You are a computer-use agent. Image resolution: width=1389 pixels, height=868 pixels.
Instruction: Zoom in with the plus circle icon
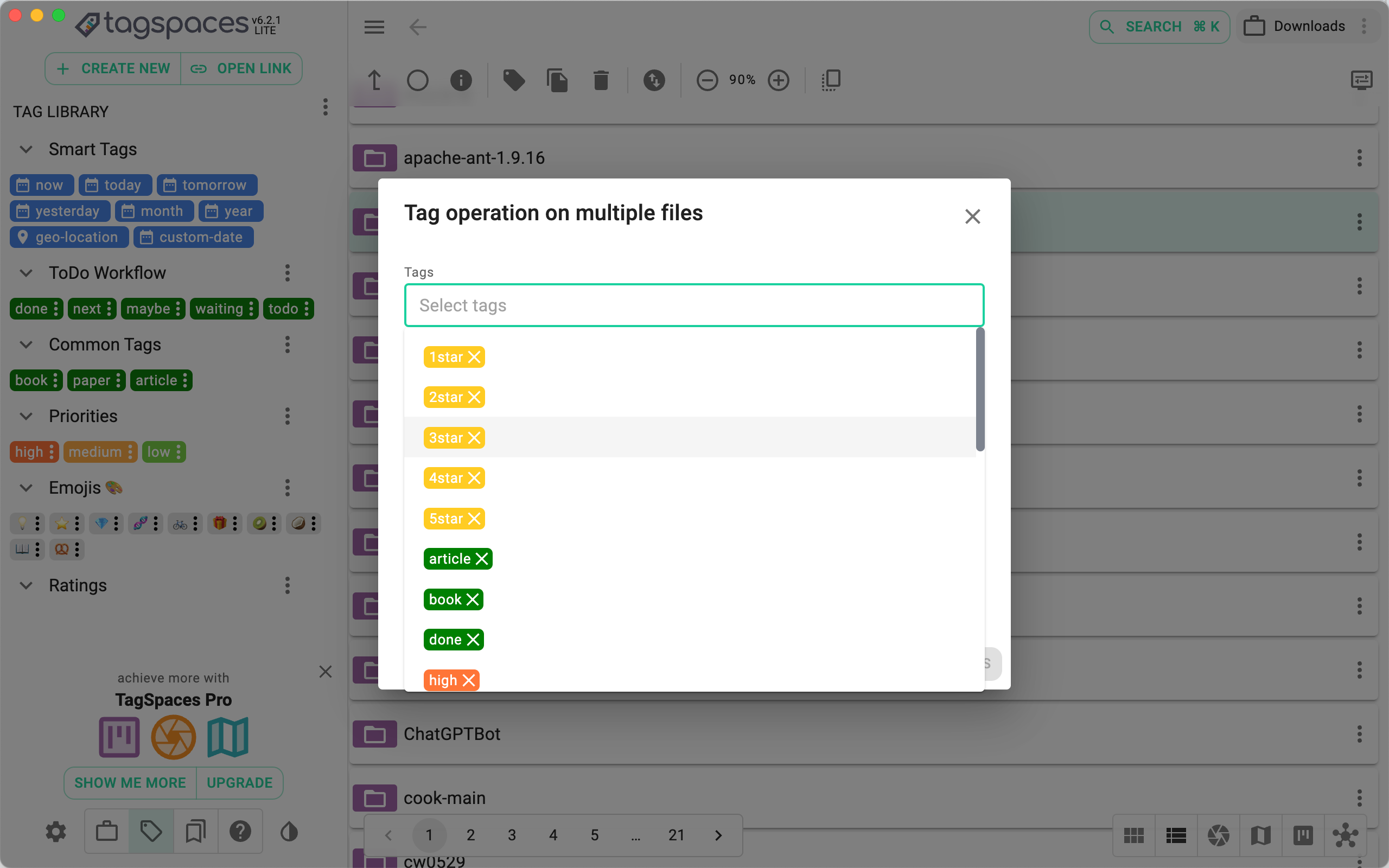pos(778,80)
